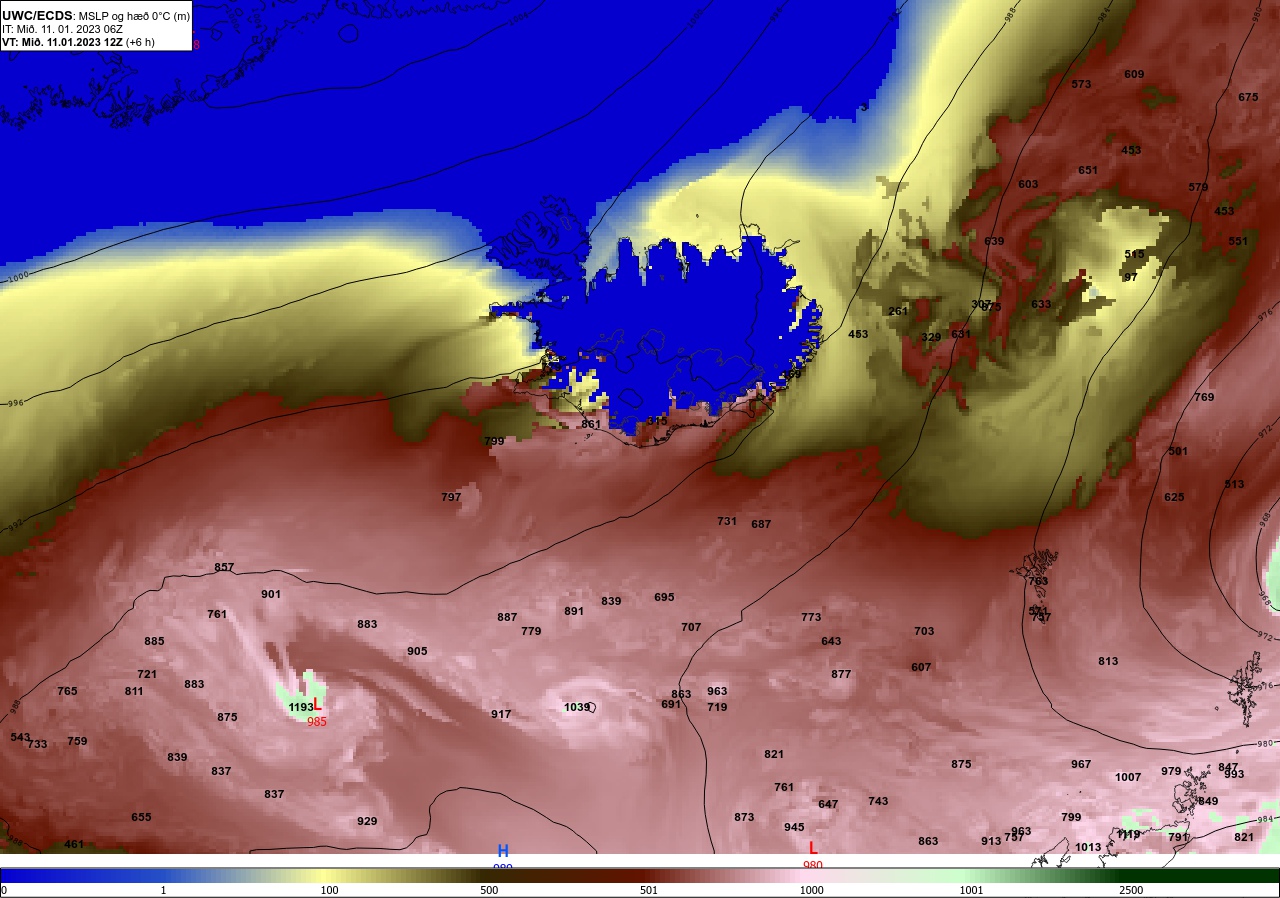1280x898 pixels.
Task: Click the map value 769
Action: coord(1204,397)
